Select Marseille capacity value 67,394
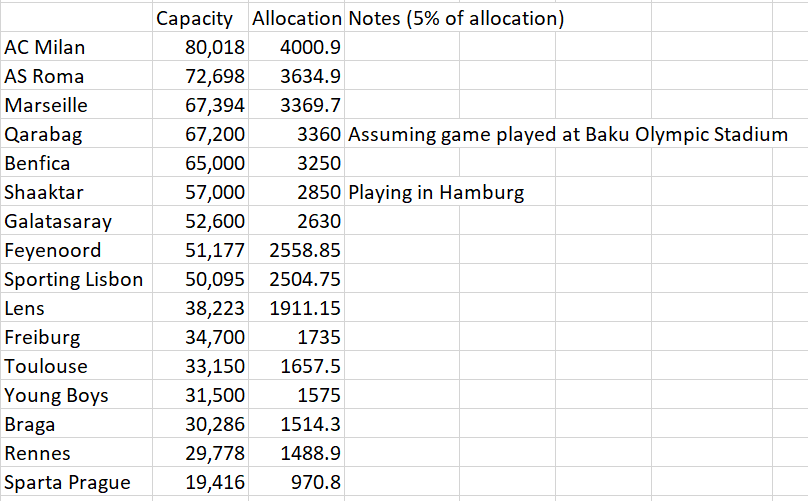This screenshot has height=501, width=808. click(x=200, y=105)
